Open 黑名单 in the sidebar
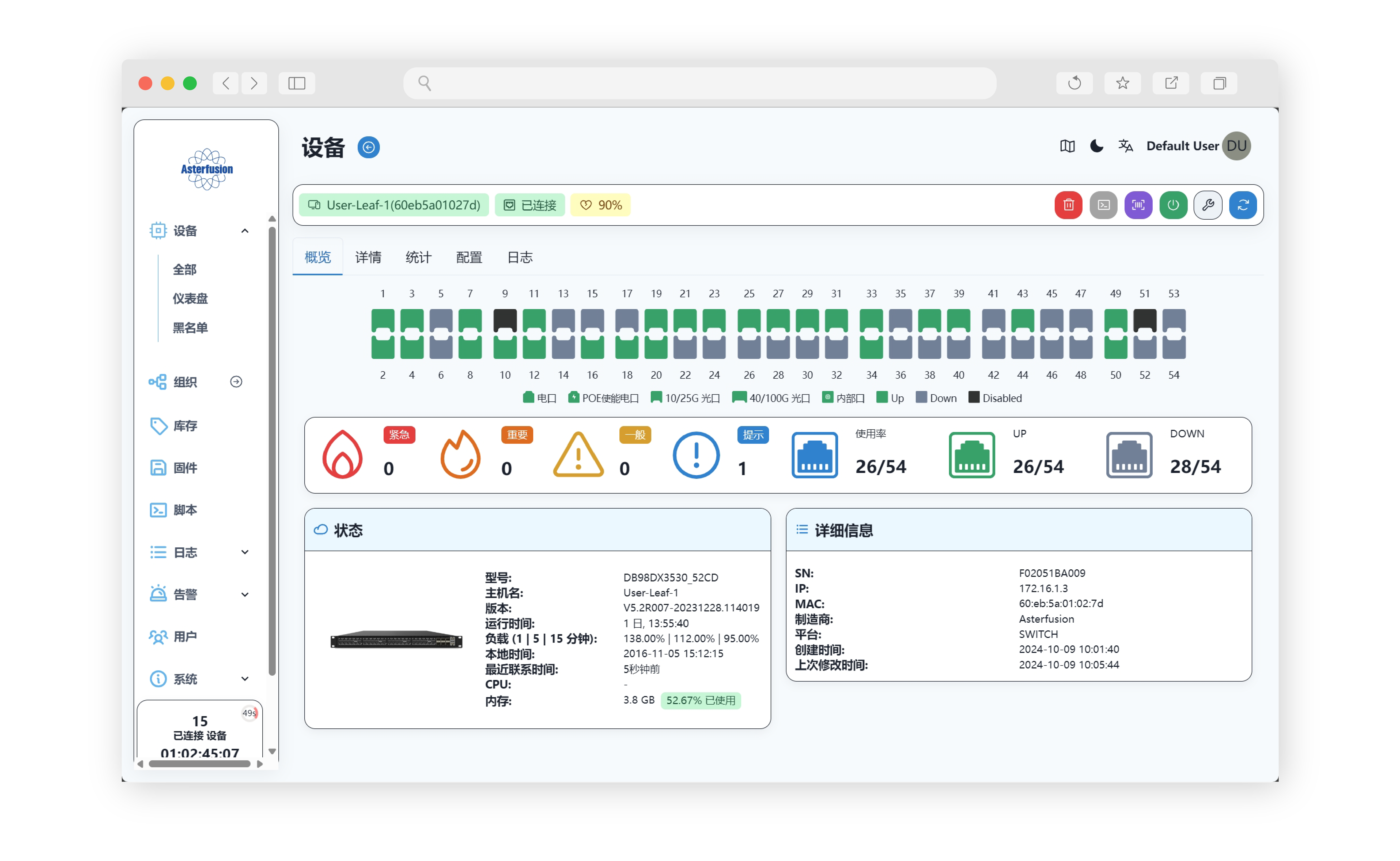This screenshot has width=1400, height=861. 191,328
